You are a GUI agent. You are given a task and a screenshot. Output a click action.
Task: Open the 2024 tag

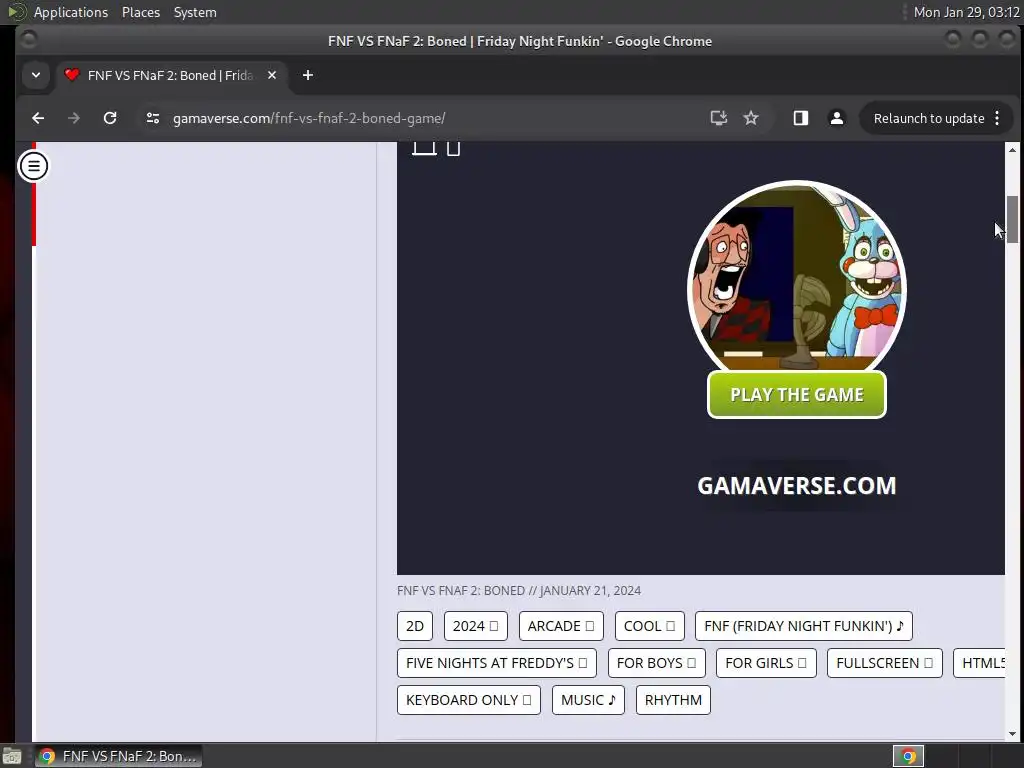[475, 626]
